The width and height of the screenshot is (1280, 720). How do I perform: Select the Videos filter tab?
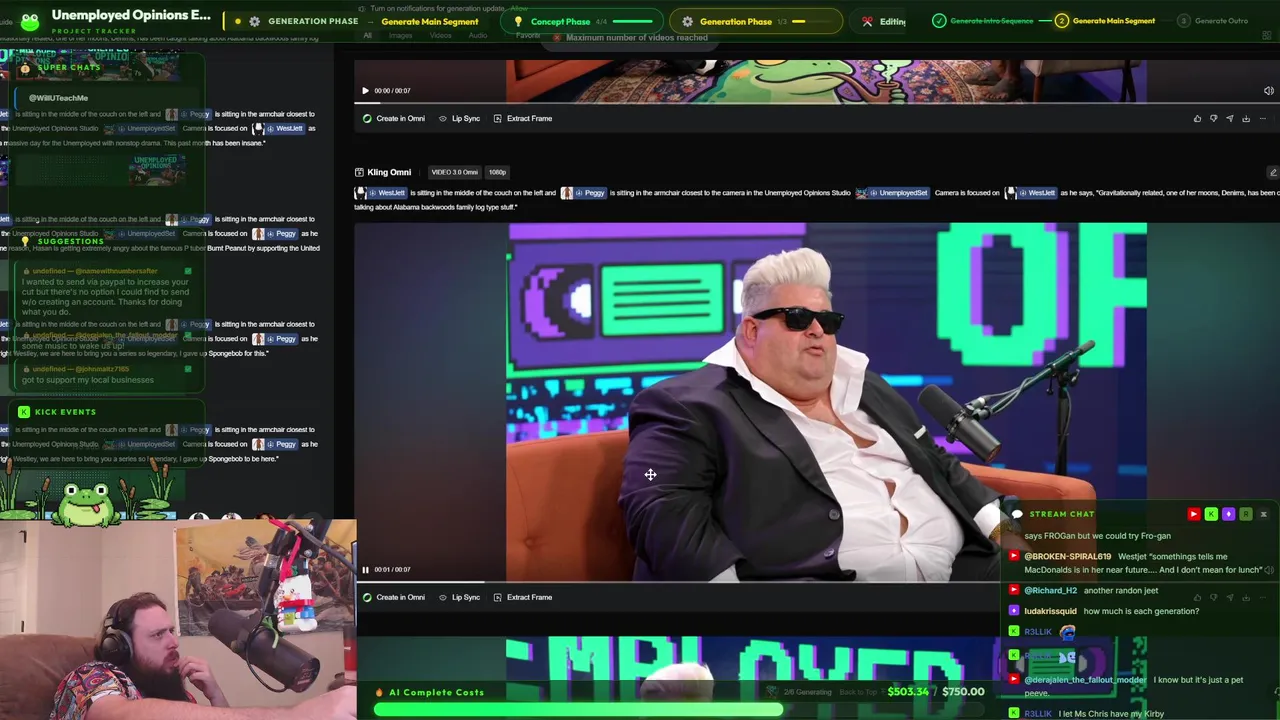tap(441, 36)
